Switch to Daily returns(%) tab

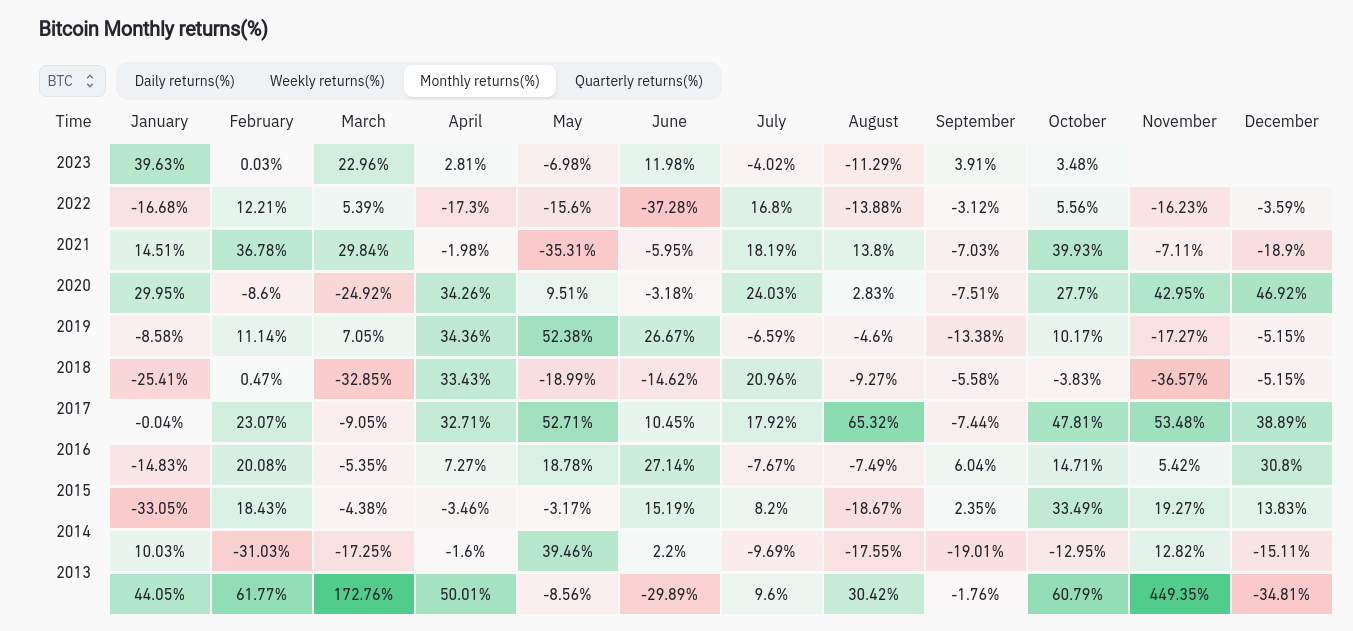[x=184, y=81]
